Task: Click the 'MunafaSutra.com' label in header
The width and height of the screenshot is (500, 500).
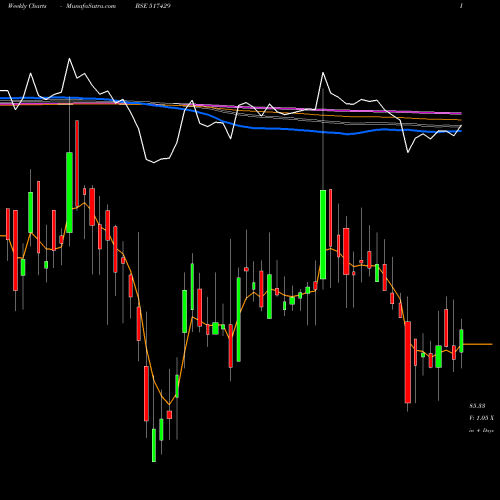Action: [91, 6]
